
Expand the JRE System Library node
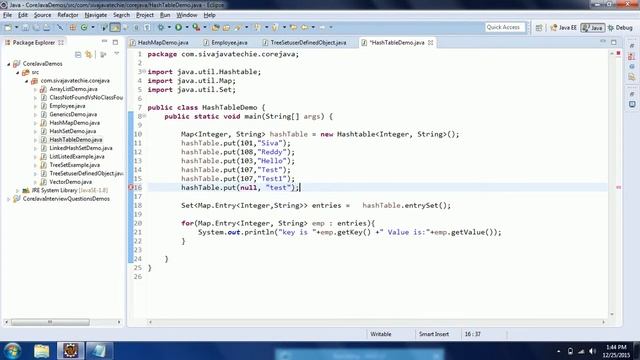[x=18, y=191]
